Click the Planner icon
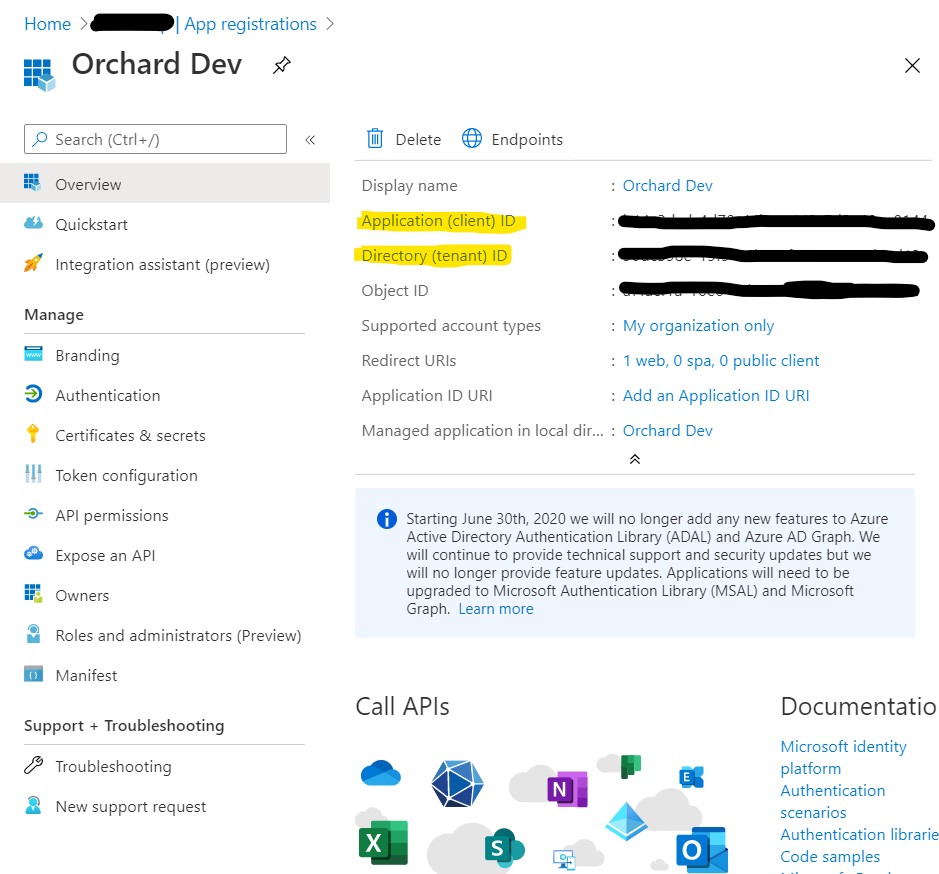Image resolution: width=939 pixels, height=874 pixels. [631, 766]
